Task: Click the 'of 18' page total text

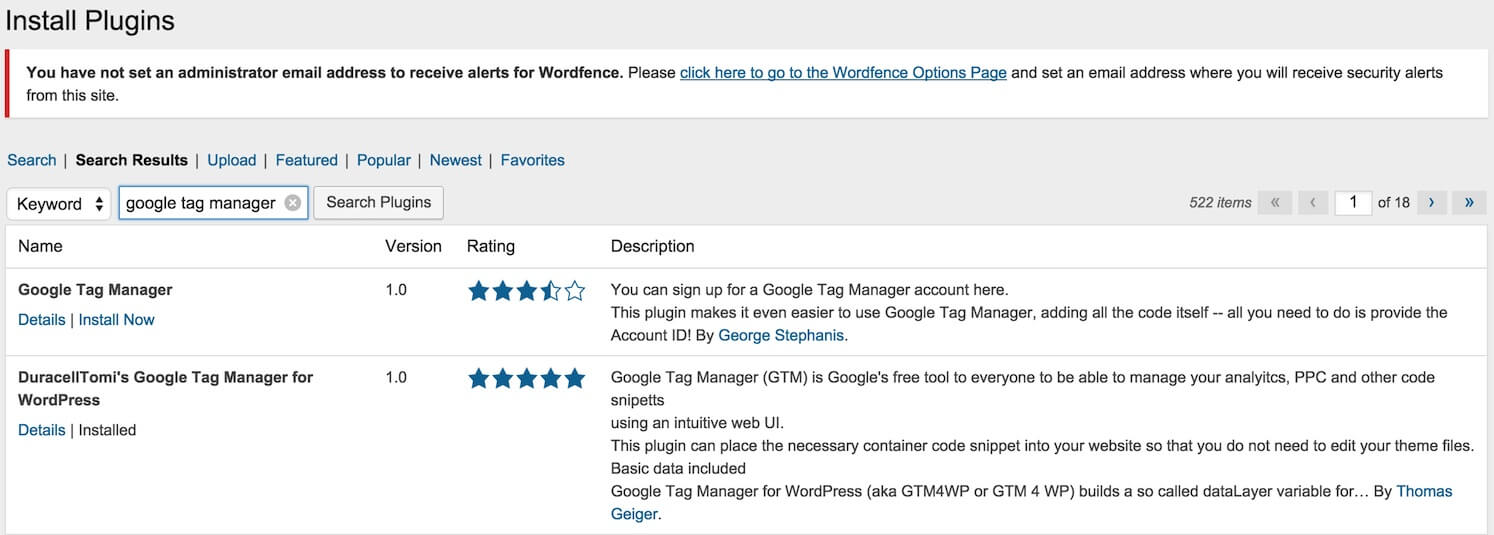Action: (1394, 202)
